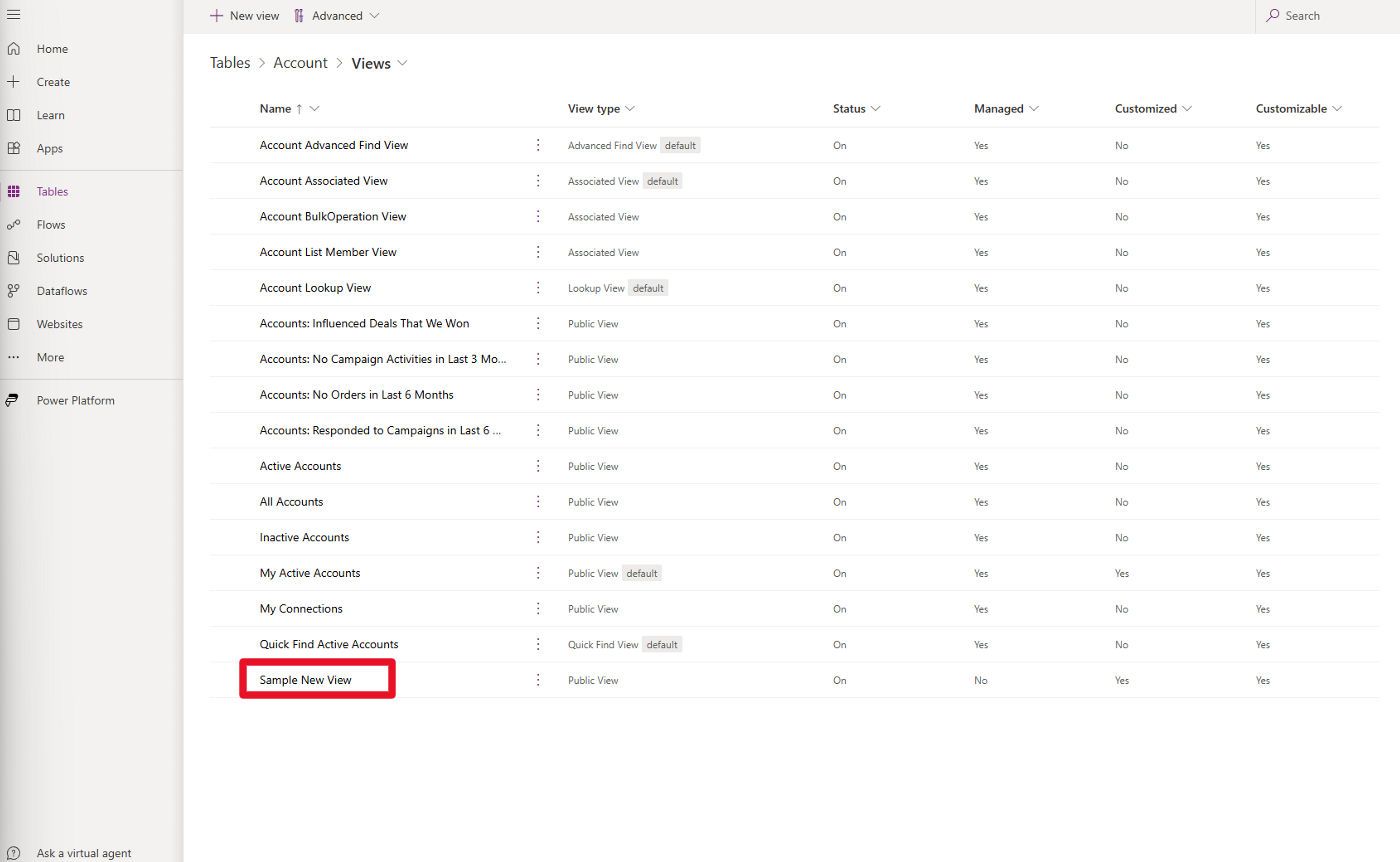Open more options for Account List Member View

[x=538, y=252]
